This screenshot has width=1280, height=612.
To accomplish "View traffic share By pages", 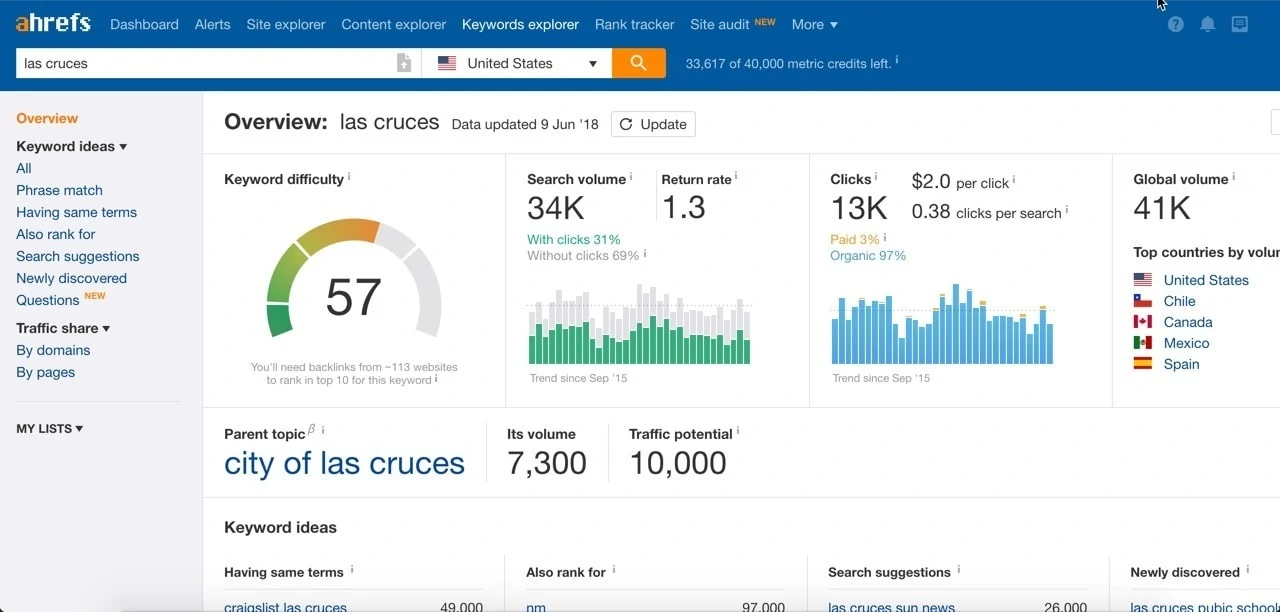I will tap(45, 372).
